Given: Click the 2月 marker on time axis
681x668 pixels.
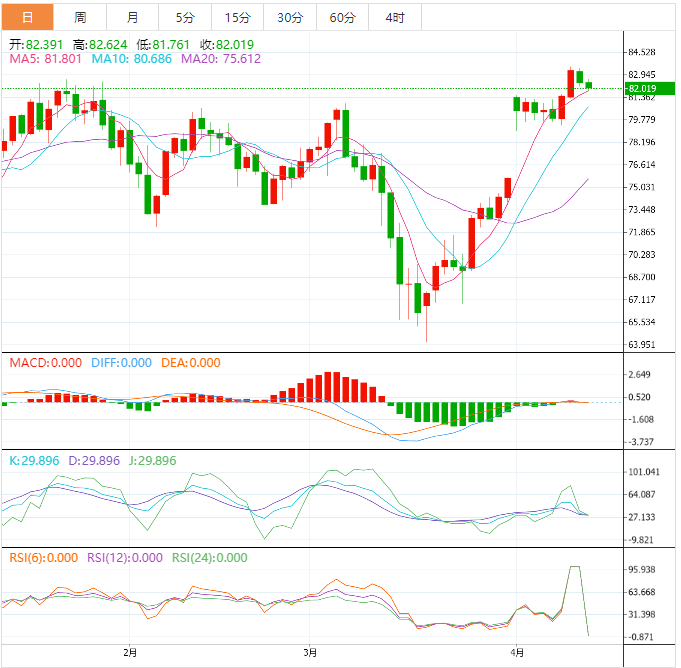Looking at the screenshot, I should 130,653.
